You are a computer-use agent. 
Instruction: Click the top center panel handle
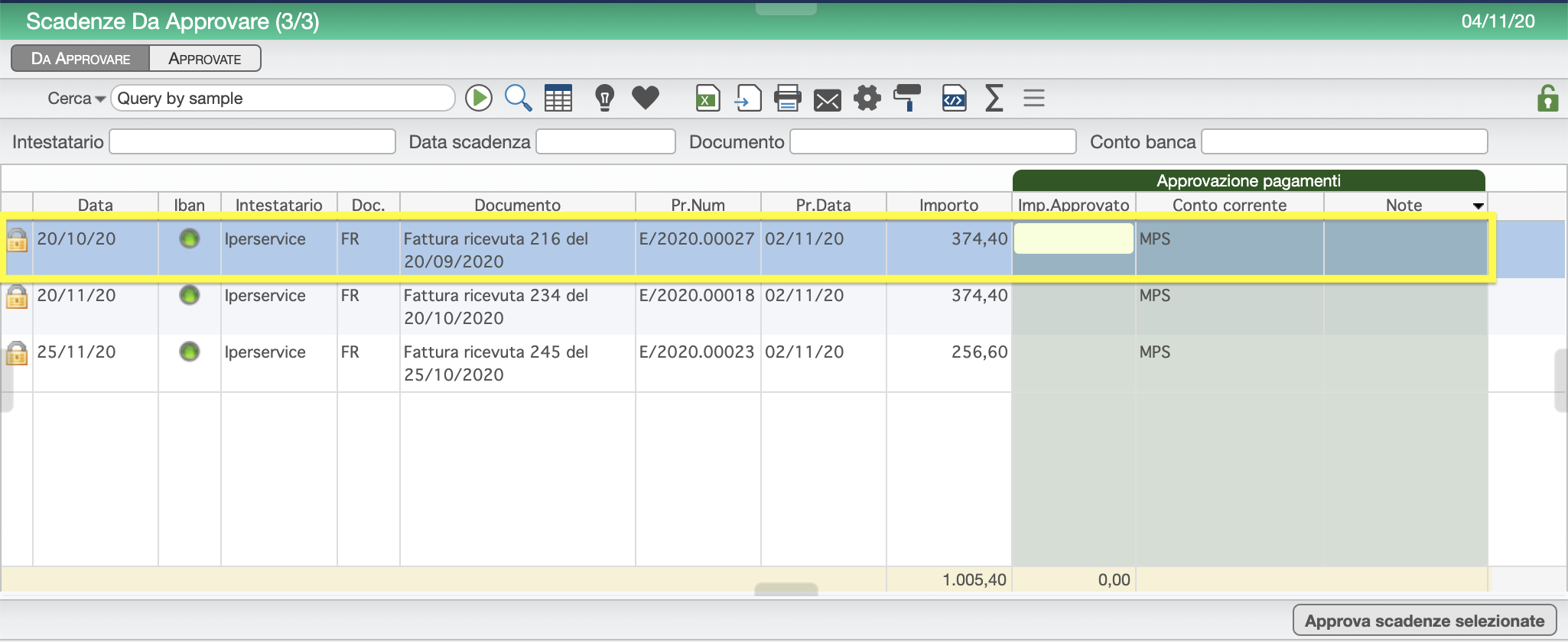[786, 8]
